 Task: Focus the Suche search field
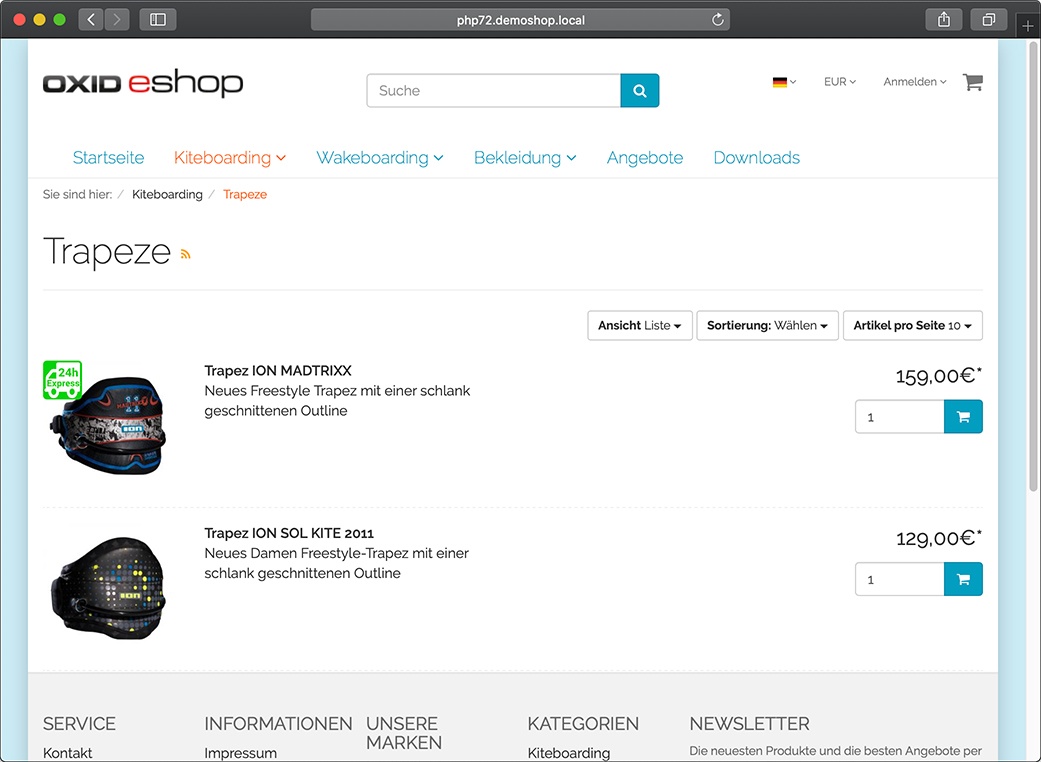click(494, 90)
